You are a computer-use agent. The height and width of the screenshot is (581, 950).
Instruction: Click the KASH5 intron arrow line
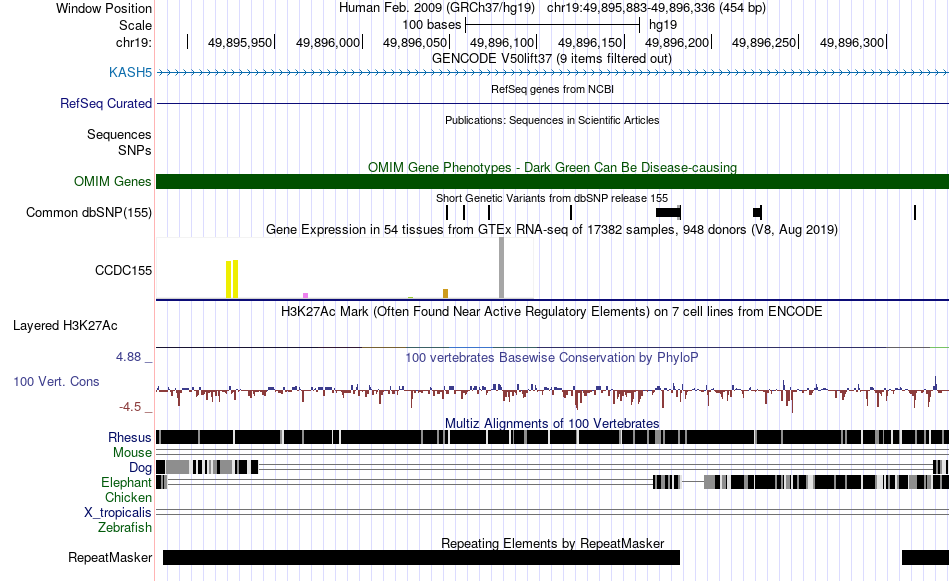(553, 73)
